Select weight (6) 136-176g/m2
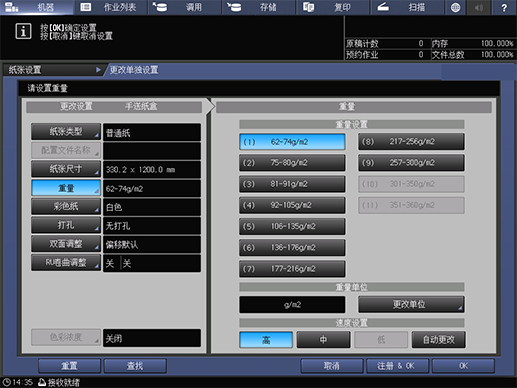517x388 pixels. tap(292, 248)
